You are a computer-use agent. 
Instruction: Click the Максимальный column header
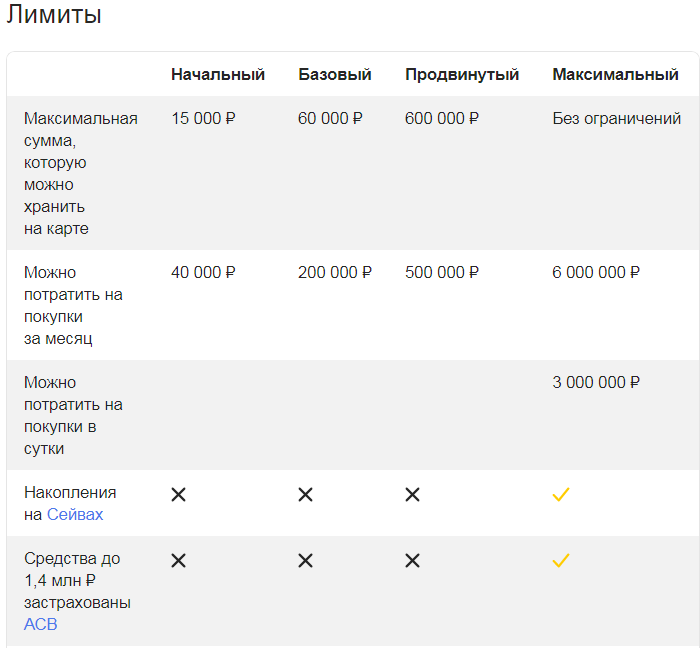[x=615, y=74]
